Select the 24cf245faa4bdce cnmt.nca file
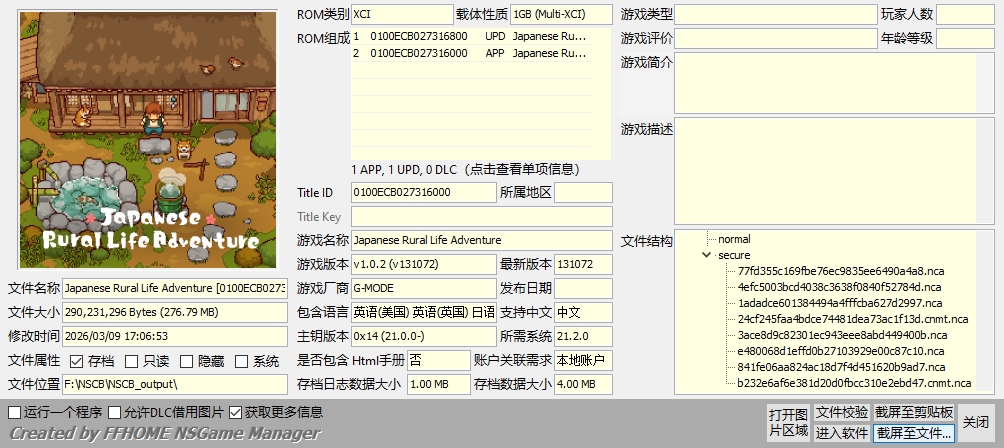This screenshot has height=448, width=1004. [852, 319]
